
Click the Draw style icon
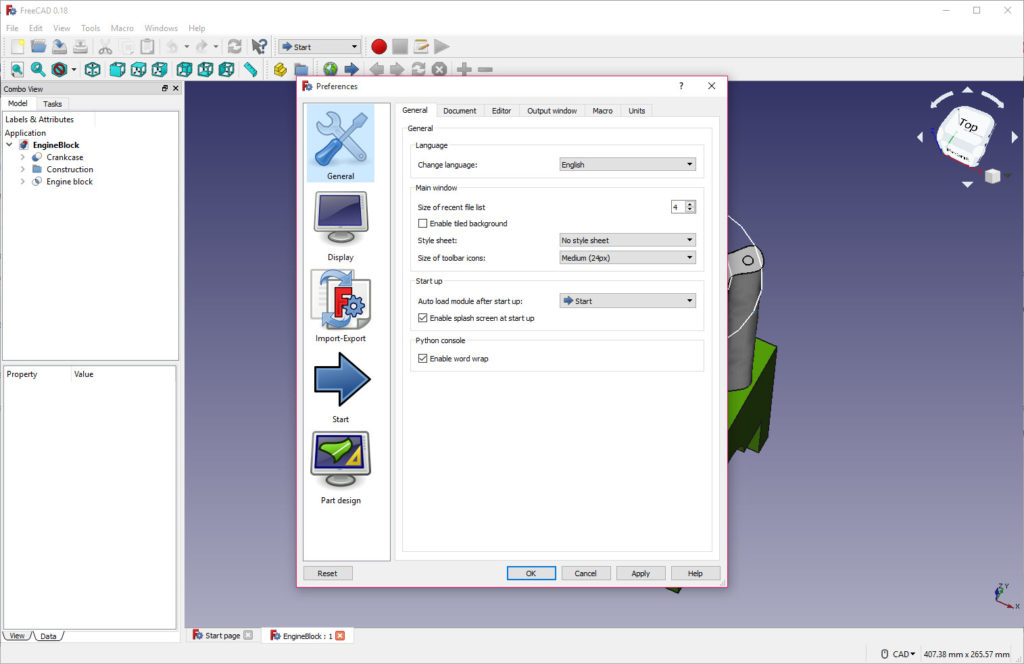click(x=59, y=69)
